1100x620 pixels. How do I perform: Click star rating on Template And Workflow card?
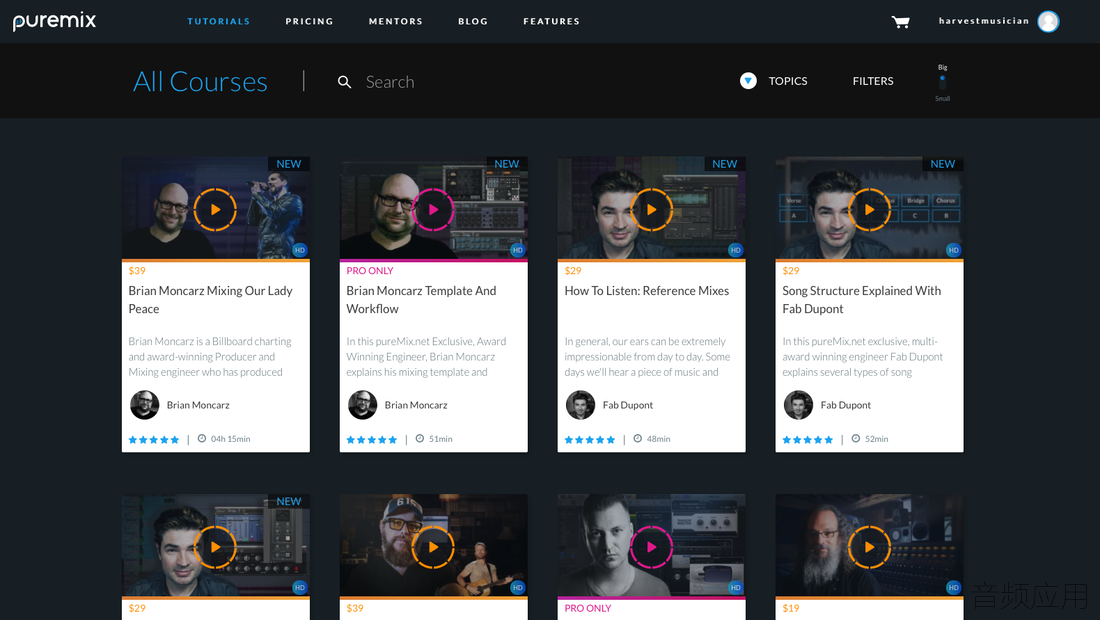(372, 440)
